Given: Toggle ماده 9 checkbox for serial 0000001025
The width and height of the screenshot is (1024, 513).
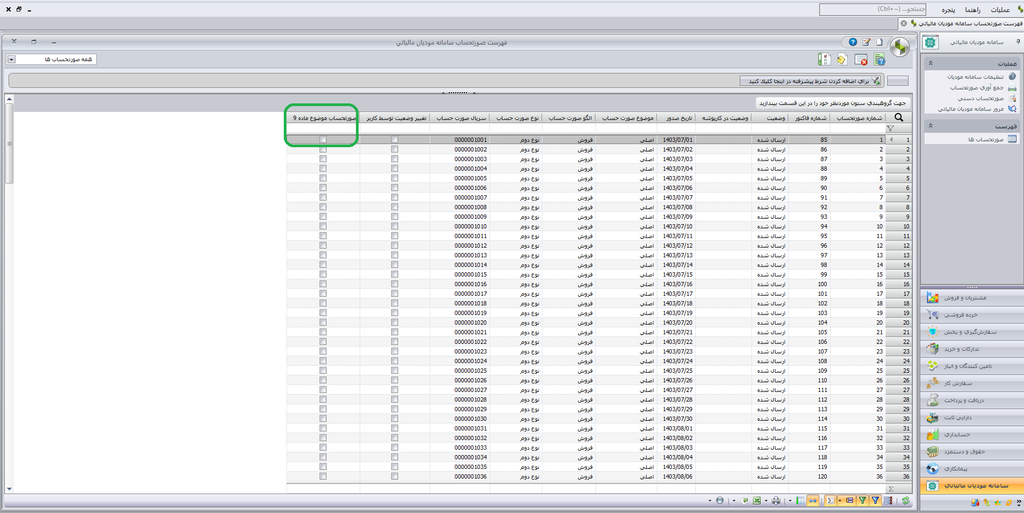Looking at the screenshot, I should pos(323,371).
